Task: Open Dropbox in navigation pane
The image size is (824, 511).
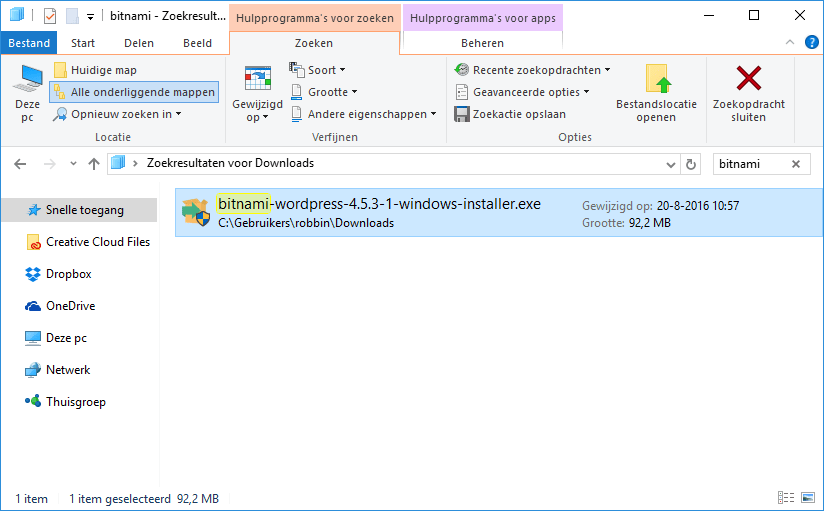Action: pyautogui.click(x=58, y=274)
